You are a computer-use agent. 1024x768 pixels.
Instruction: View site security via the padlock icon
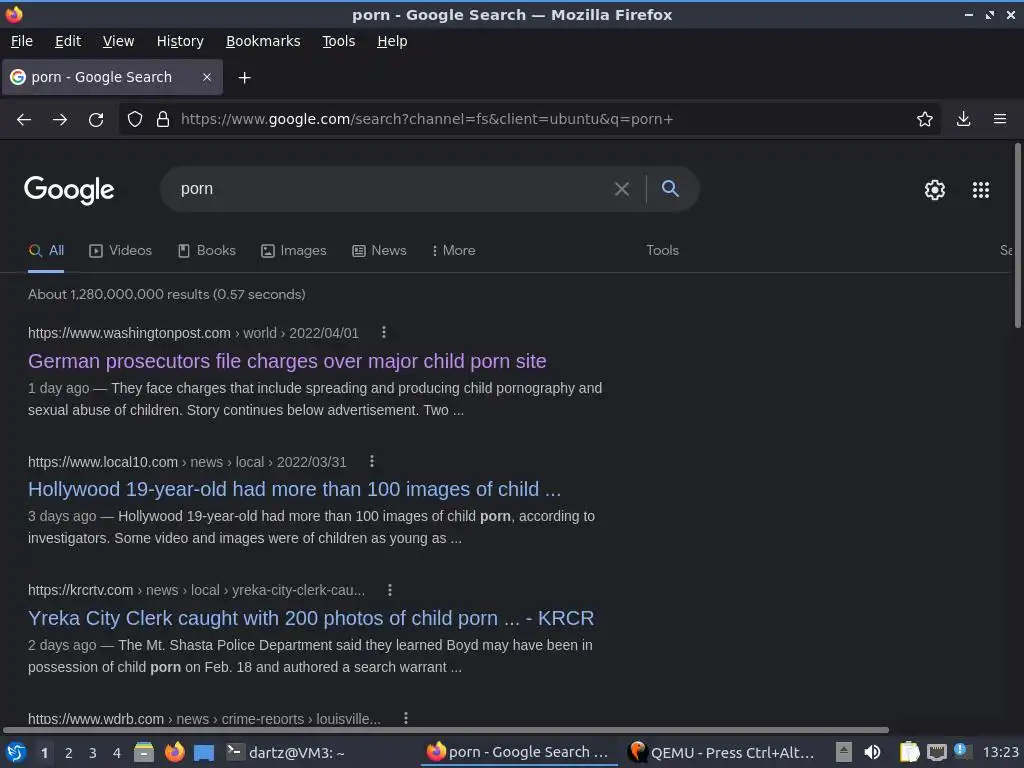coord(163,119)
